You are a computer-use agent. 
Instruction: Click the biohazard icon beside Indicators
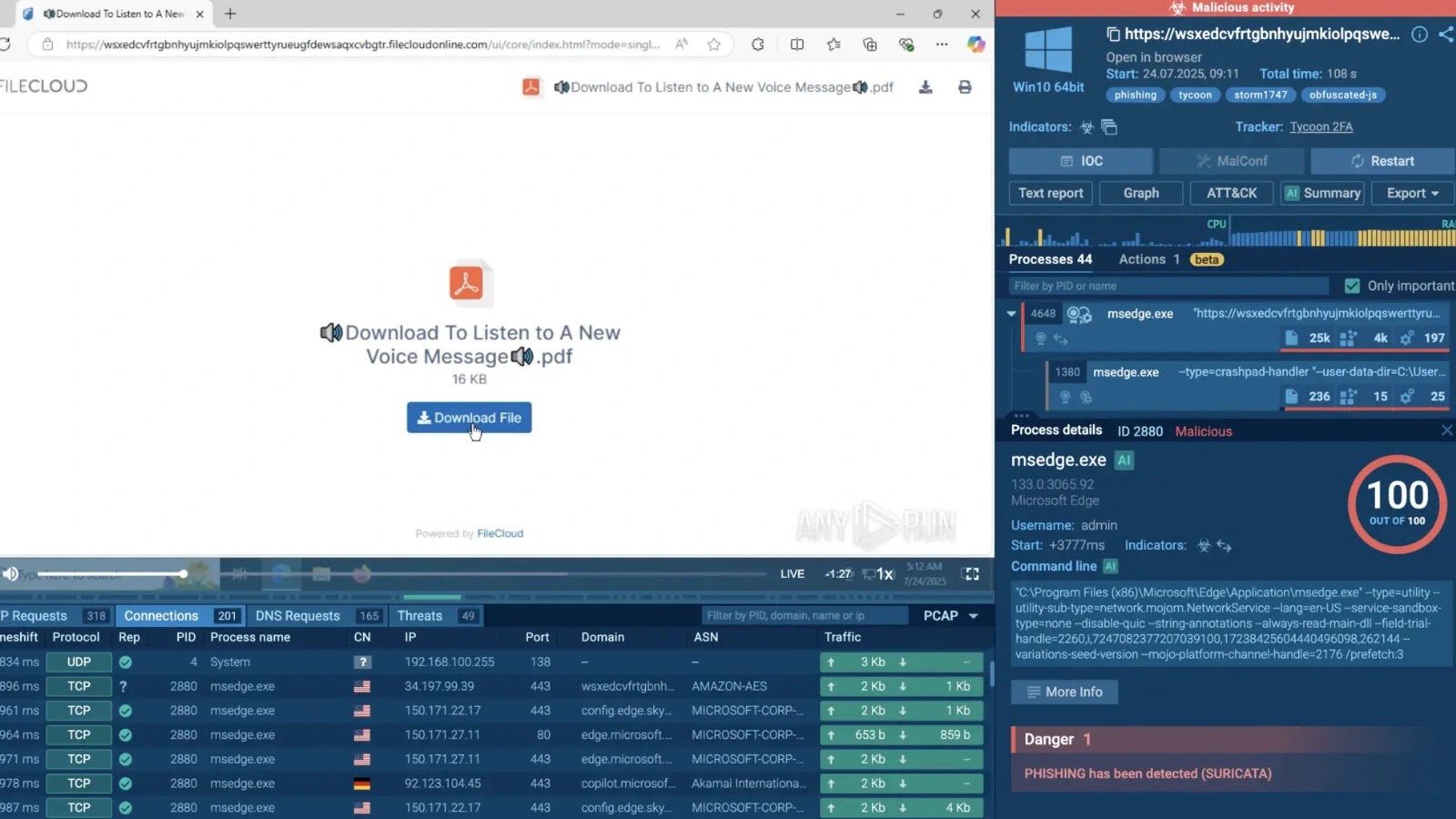click(1086, 126)
